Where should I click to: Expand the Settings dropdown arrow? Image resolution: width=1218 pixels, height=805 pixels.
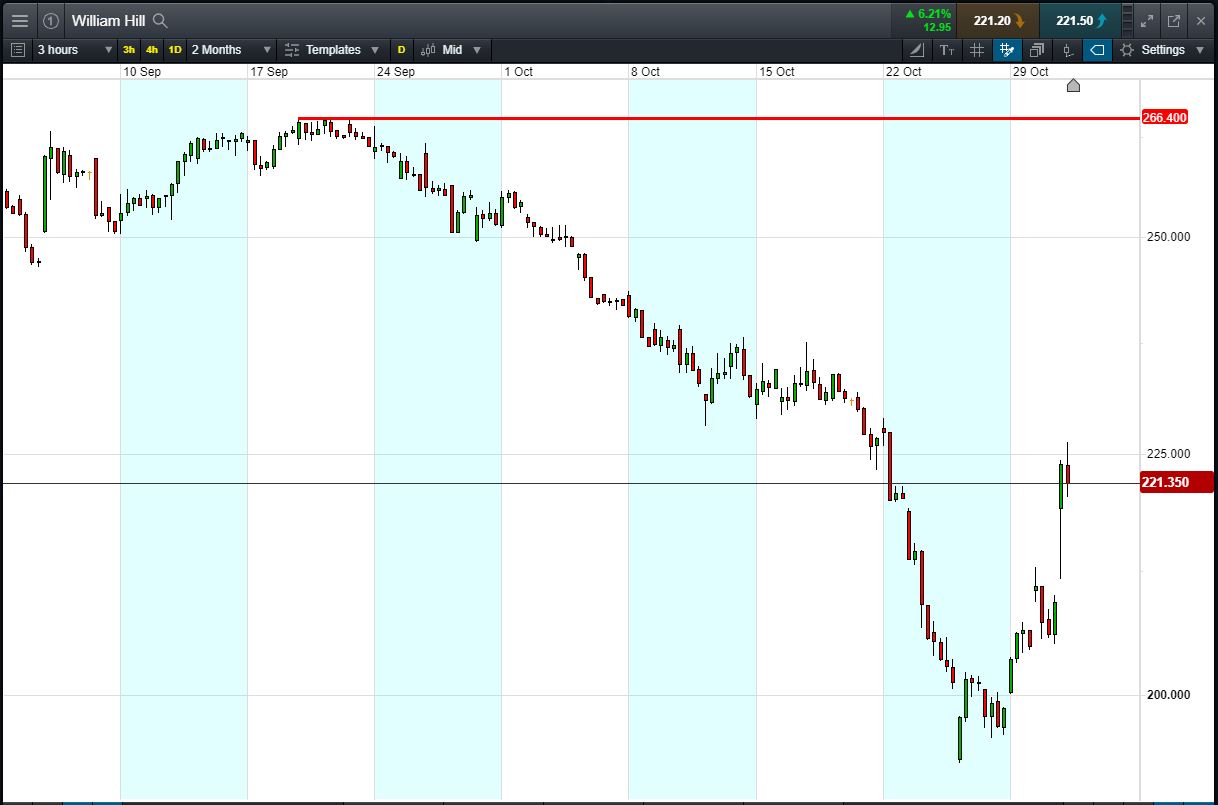[1200, 49]
